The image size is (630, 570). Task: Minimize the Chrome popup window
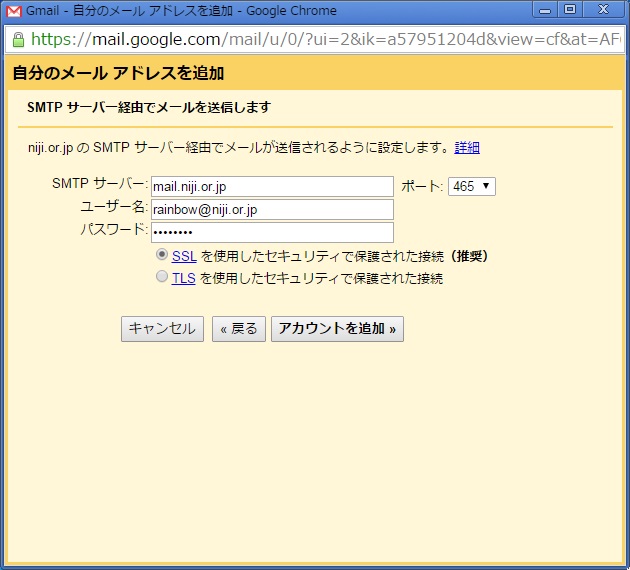click(x=545, y=10)
